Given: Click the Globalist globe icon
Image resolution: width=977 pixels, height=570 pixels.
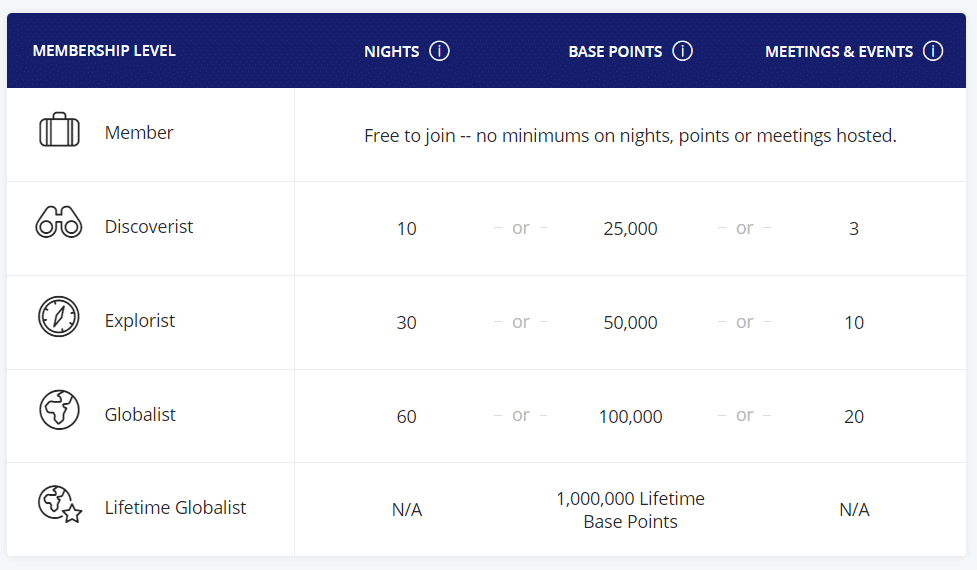Looking at the screenshot, I should pyautogui.click(x=59, y=410).
